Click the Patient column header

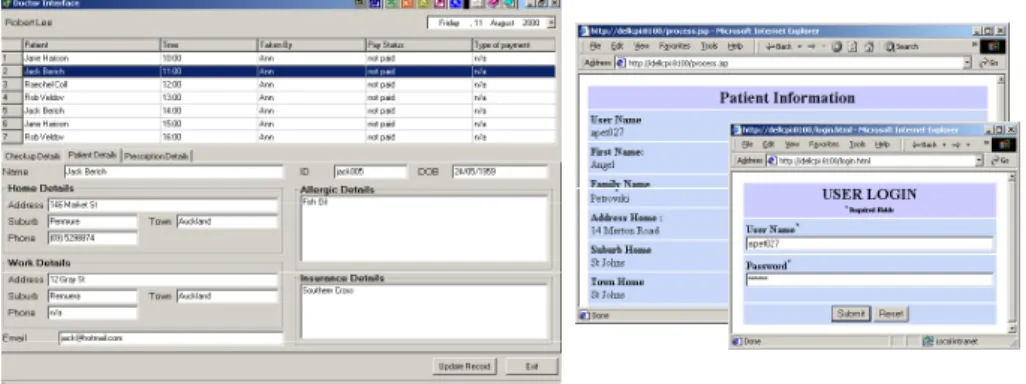(x=92, y=45)
